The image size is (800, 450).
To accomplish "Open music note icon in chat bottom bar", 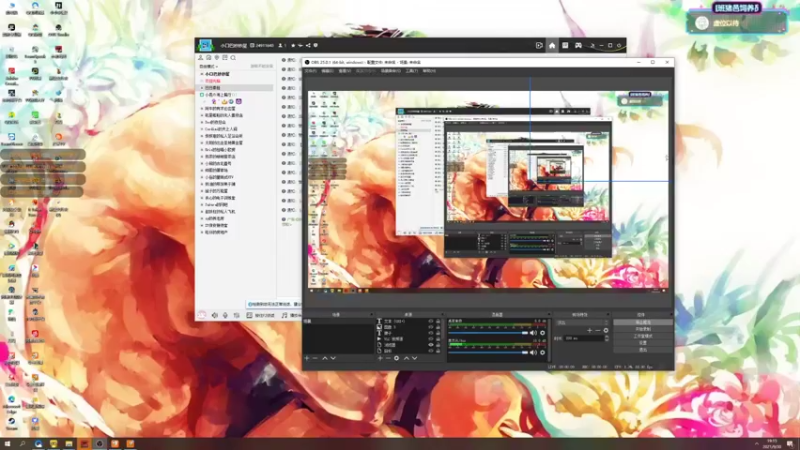I will [x=284, y=315].
